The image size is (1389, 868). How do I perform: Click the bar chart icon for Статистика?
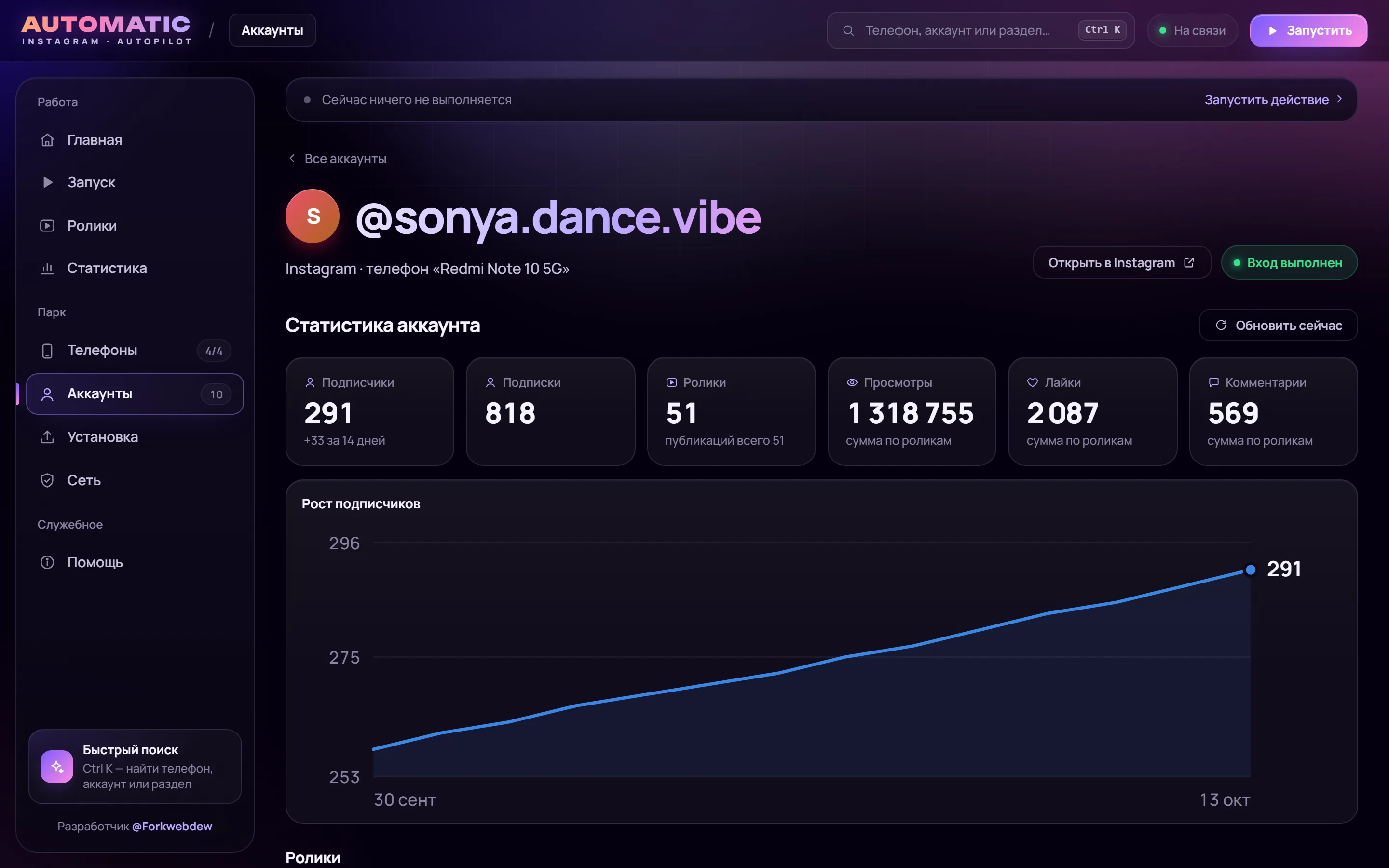47,268
